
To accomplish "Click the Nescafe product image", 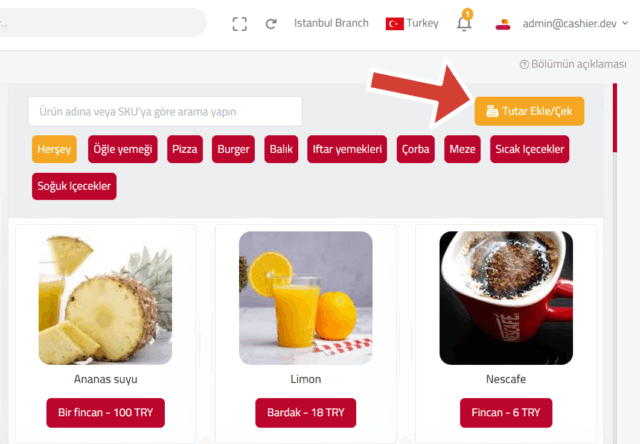I will coord(506,298).
